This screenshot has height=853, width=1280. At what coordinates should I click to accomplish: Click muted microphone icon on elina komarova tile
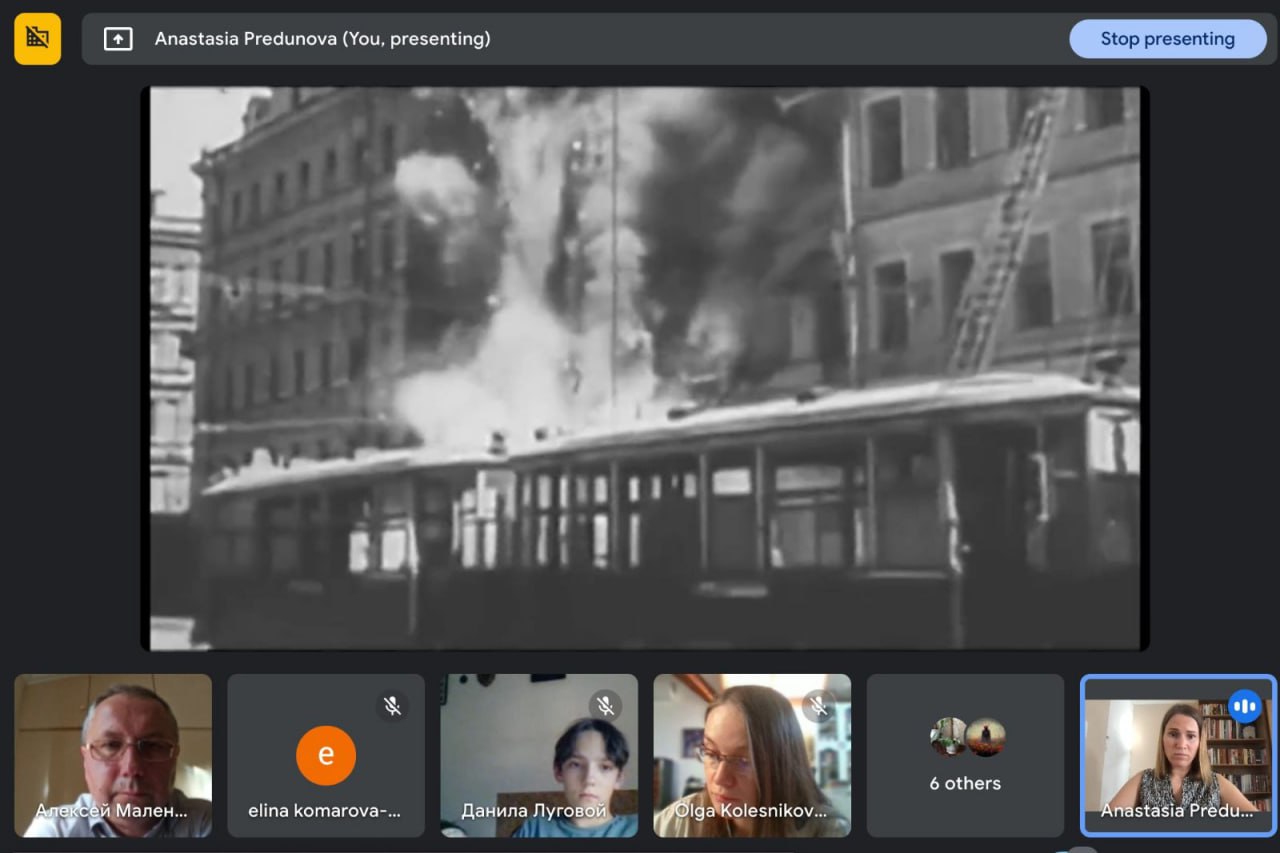click(392, 706)
